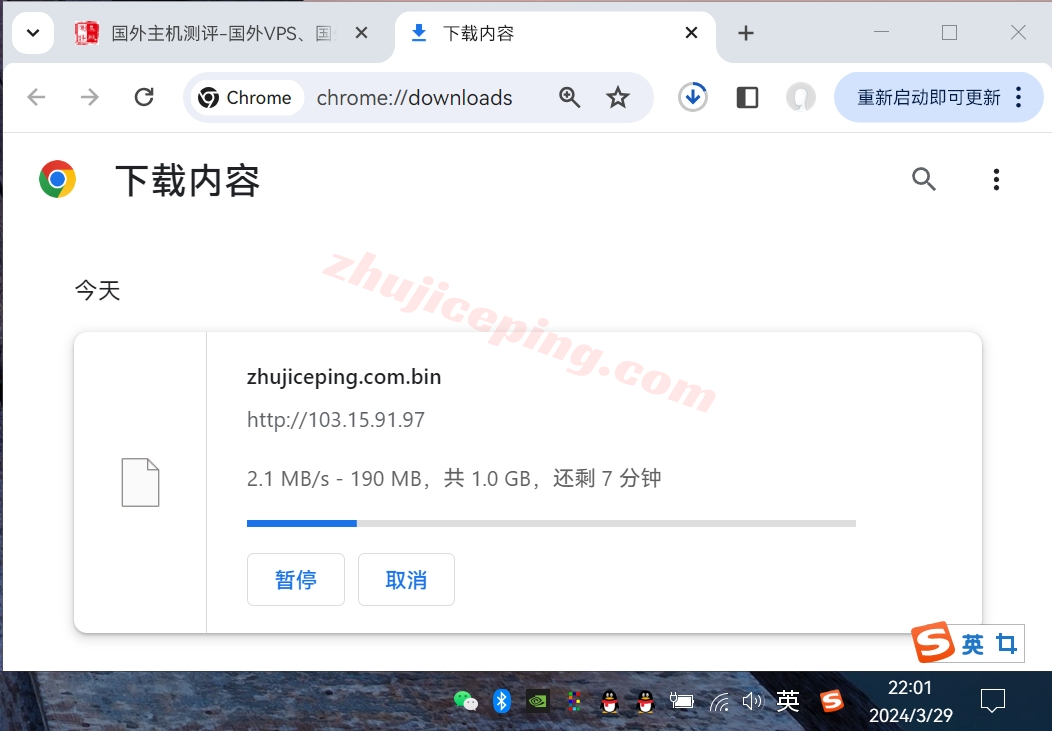The height and width of the screenshot is (731, 1052).
Task: Go forward to next page
Action: tap(89, 97)
